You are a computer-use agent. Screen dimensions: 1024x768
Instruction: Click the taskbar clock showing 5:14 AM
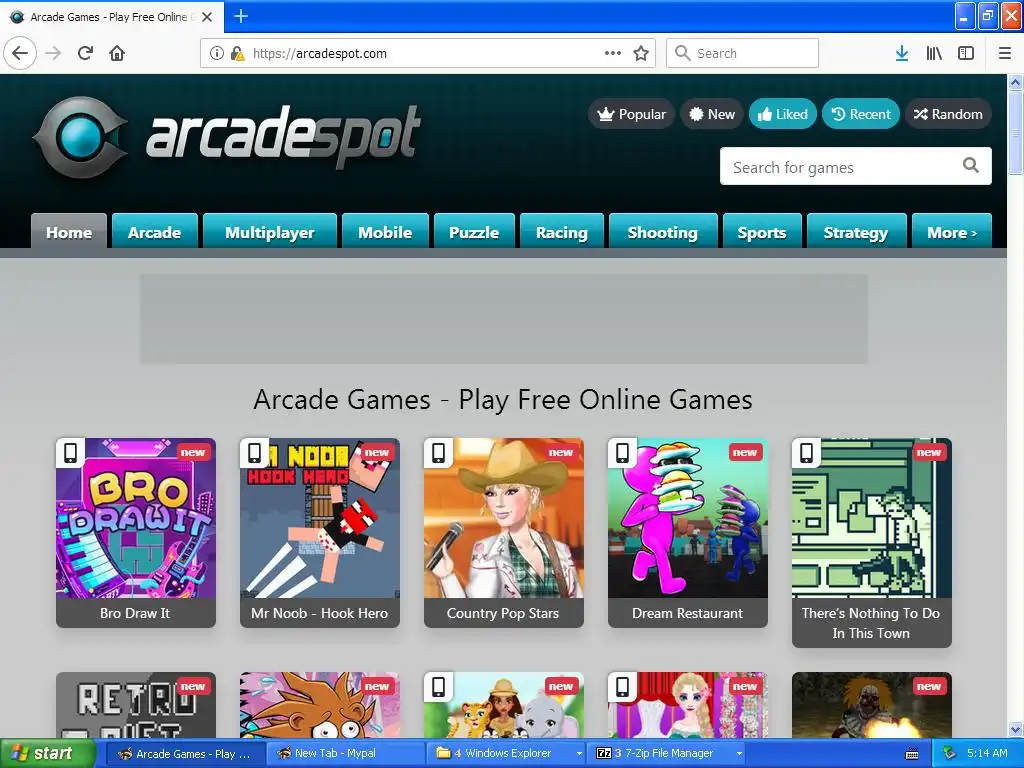(987, 754)
